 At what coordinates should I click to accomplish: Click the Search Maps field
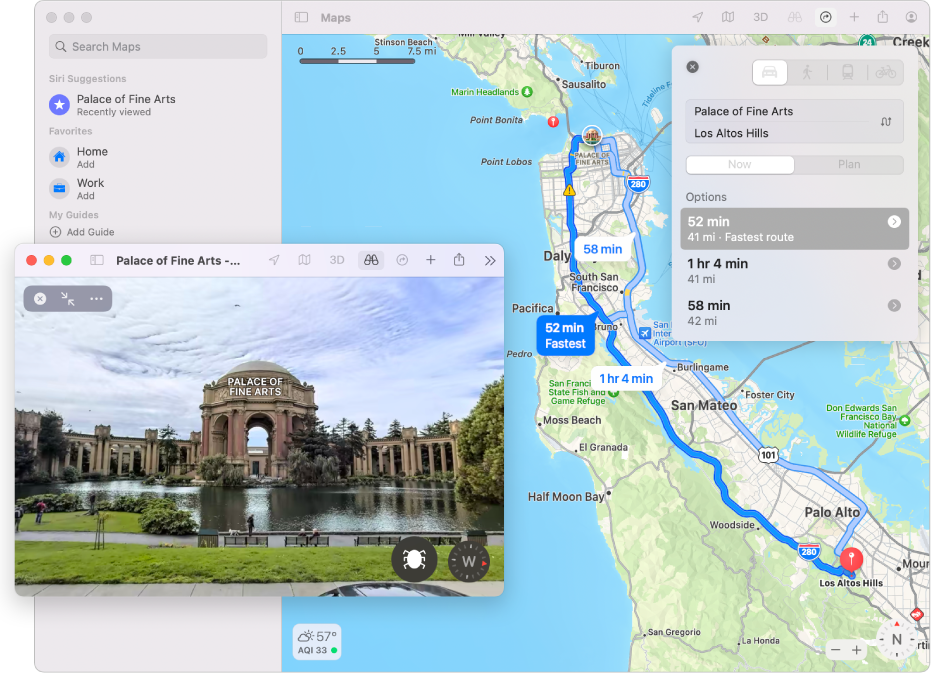point(157,46)
